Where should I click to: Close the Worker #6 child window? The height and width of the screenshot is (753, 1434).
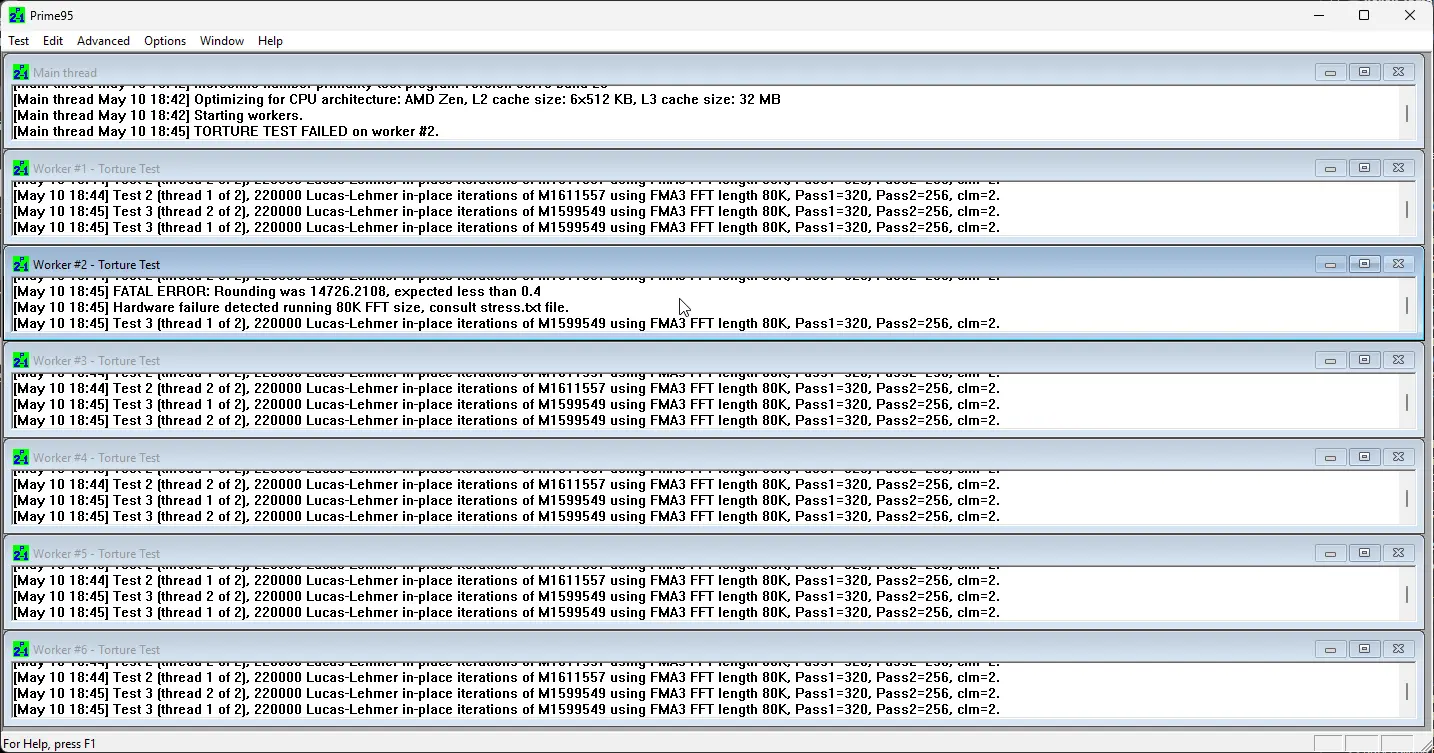point(1398,649)
